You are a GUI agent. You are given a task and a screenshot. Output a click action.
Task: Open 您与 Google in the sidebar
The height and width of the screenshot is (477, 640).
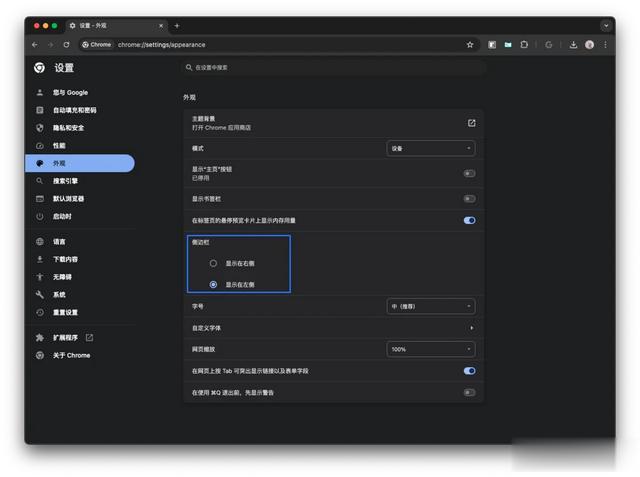point(80,93)
